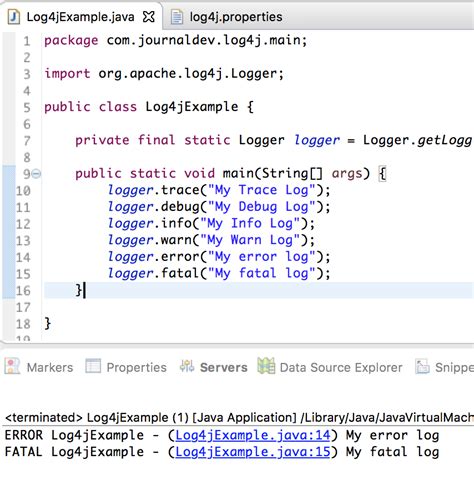Click the Snippets view icon

[x=422, y=366]
